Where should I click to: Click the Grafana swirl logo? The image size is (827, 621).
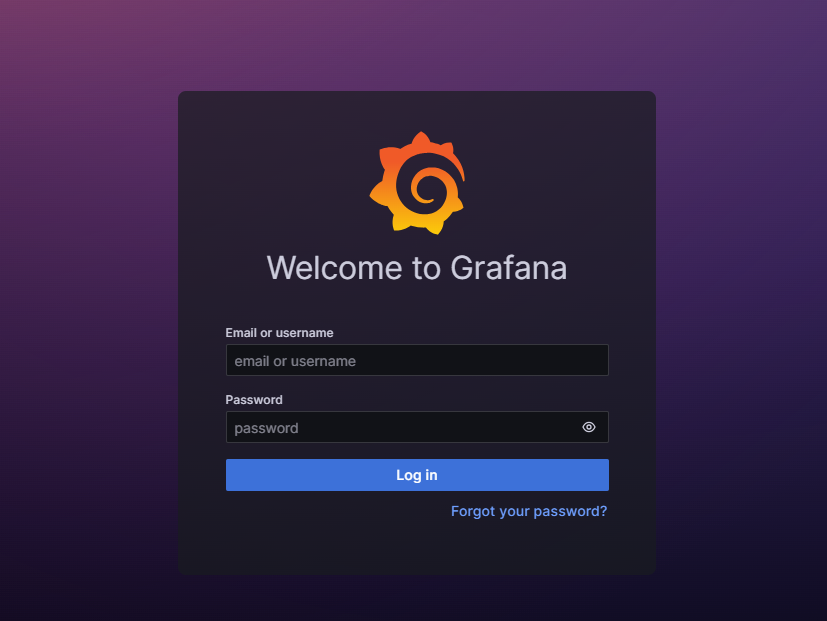[x=417, y=183]
